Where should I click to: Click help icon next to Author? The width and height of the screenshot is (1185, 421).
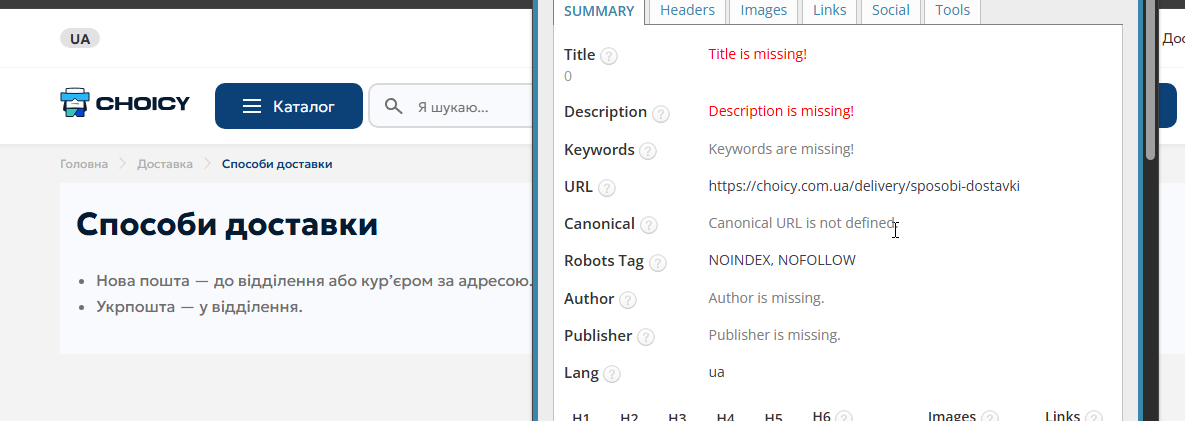click(x=627, y=300)
